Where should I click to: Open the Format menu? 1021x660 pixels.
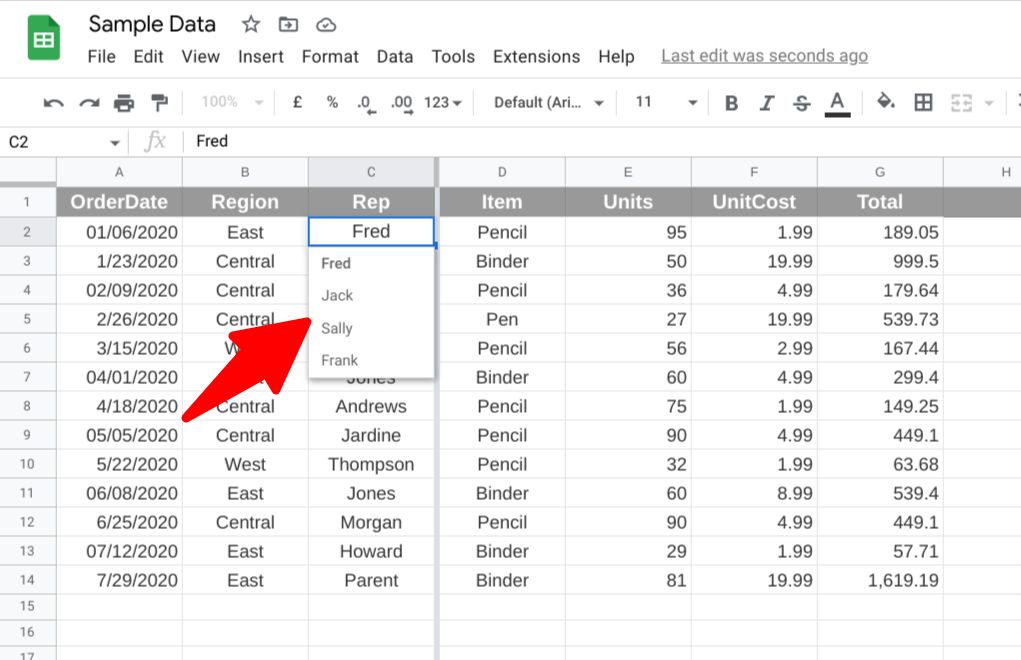329,57
